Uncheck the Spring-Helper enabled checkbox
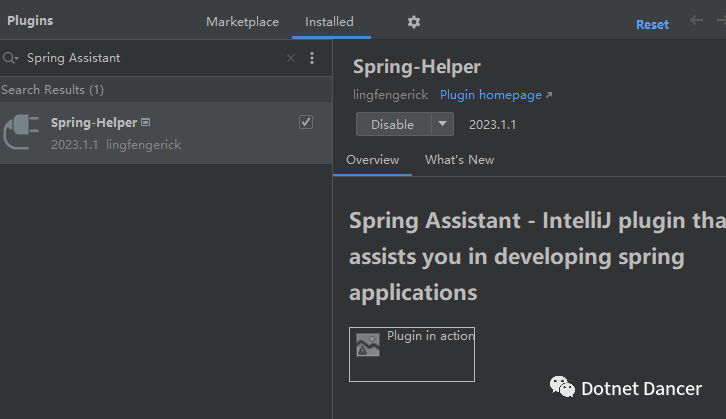Screen dimensions: 726x419 click(x=306, y=122)
